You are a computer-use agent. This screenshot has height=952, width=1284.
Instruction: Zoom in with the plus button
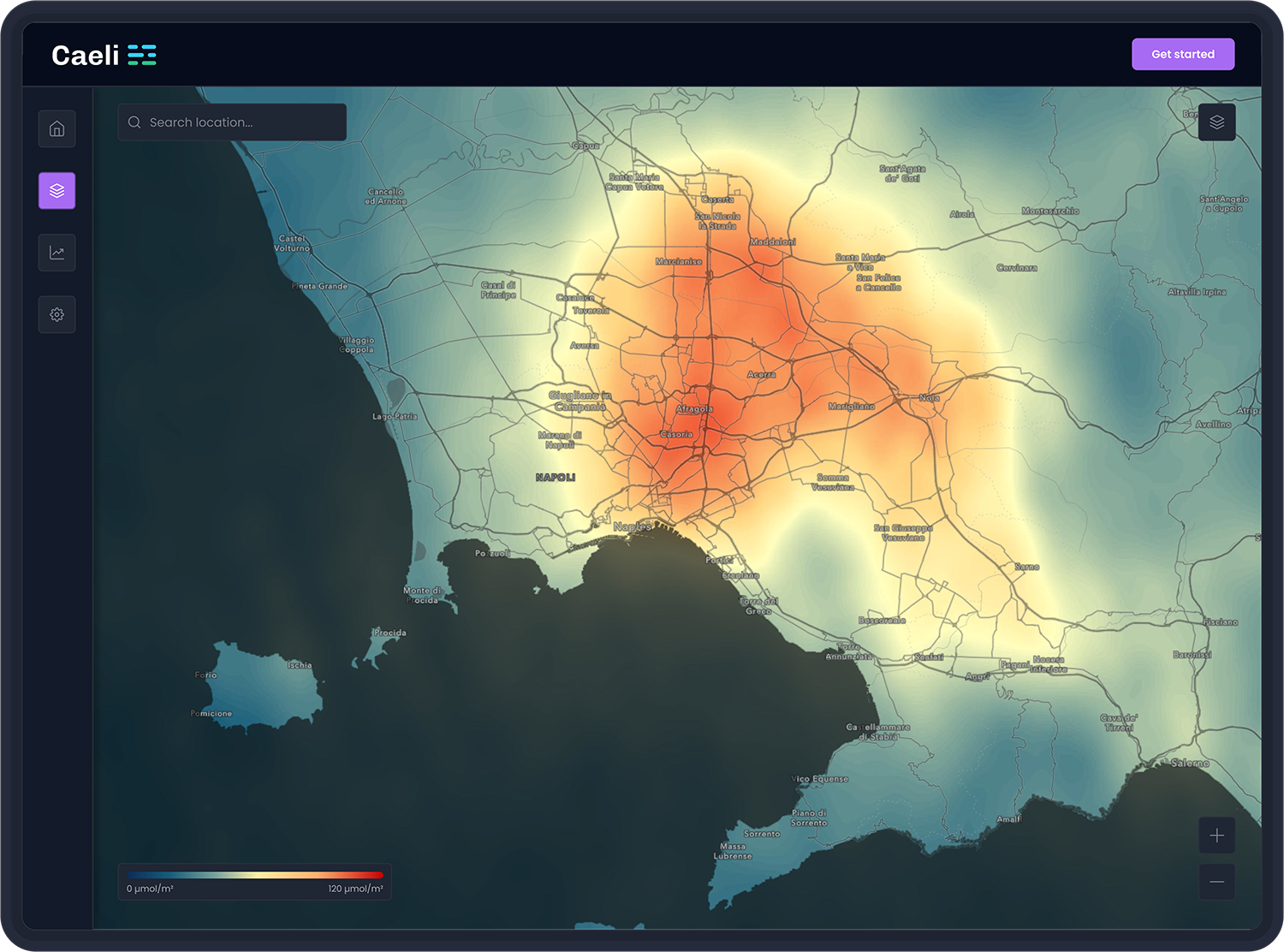[x=1216, y=836]
